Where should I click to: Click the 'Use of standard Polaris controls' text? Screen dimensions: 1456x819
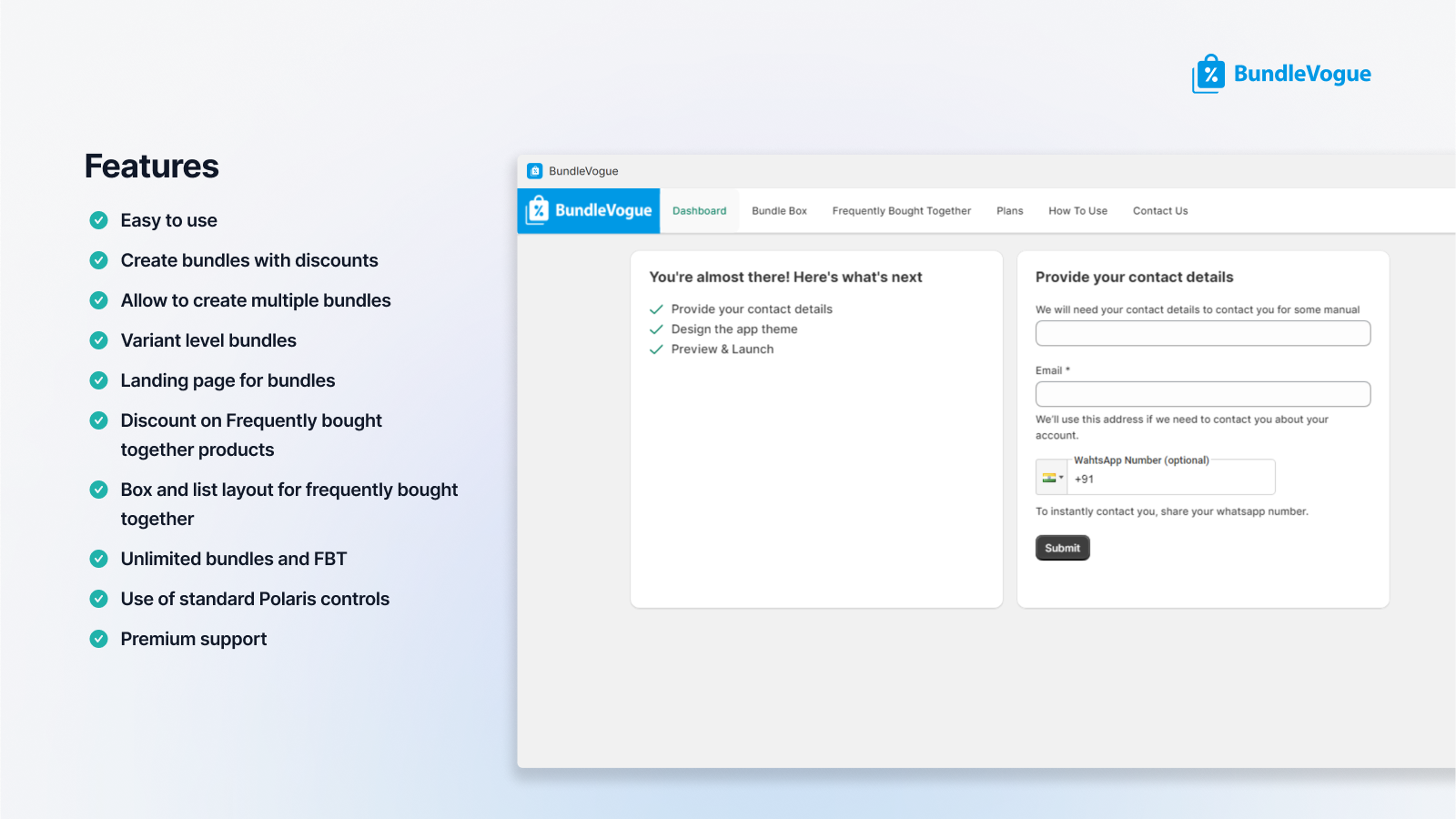click(255, 599)
